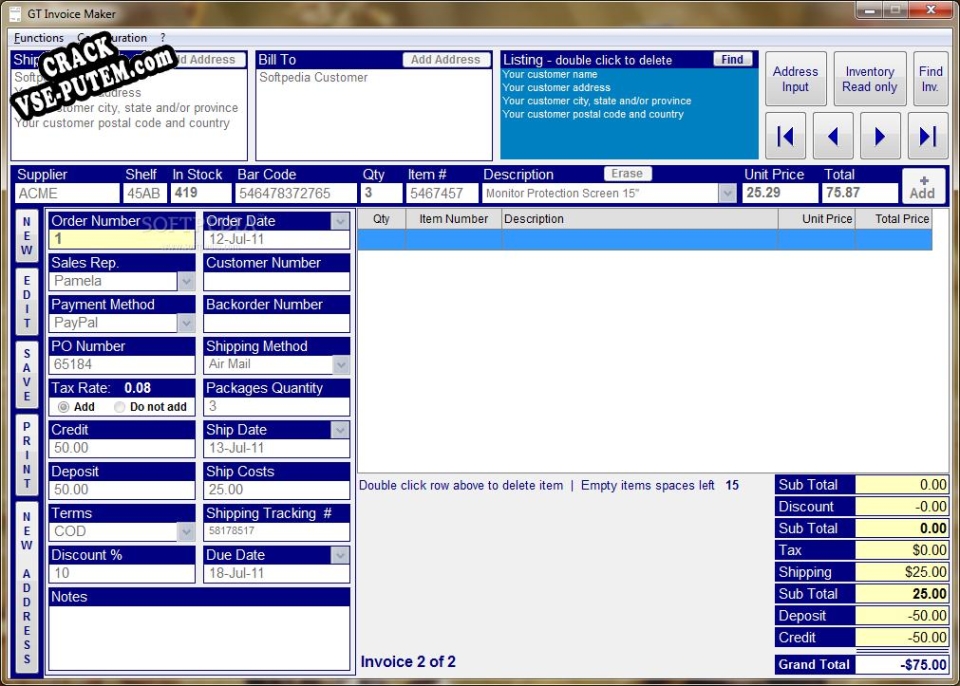Open the Configuration menu
The width and height of the screenshot is (960, 686).
click(111, 37)
